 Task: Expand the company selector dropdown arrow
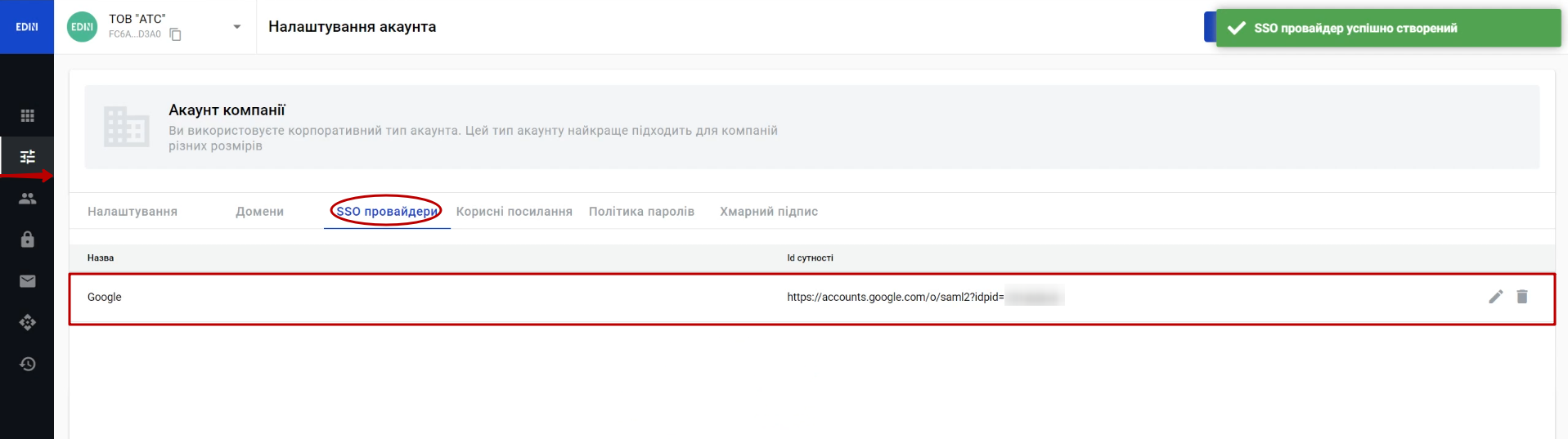click(x=237, y=27)
